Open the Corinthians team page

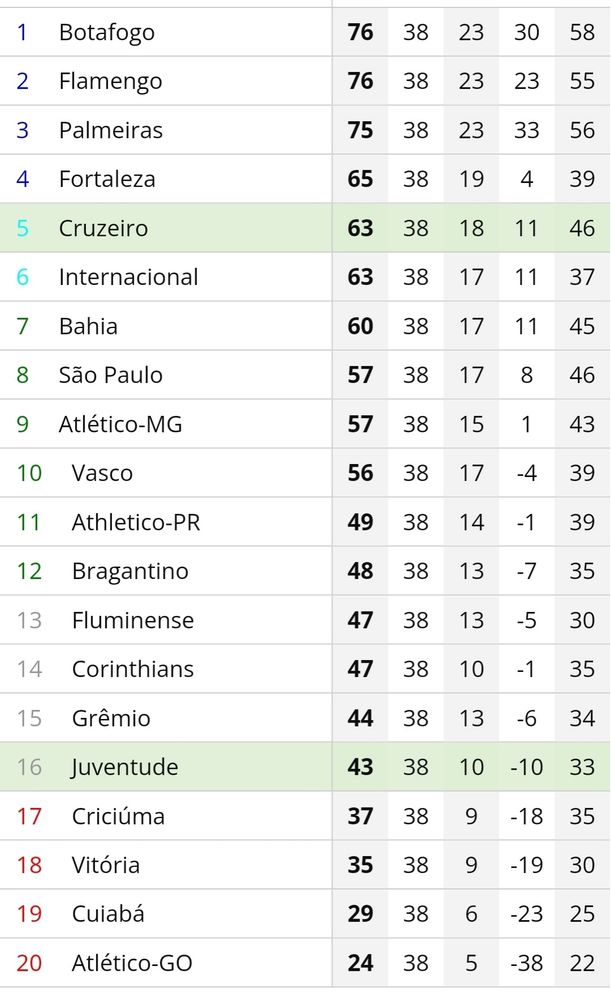133,669
